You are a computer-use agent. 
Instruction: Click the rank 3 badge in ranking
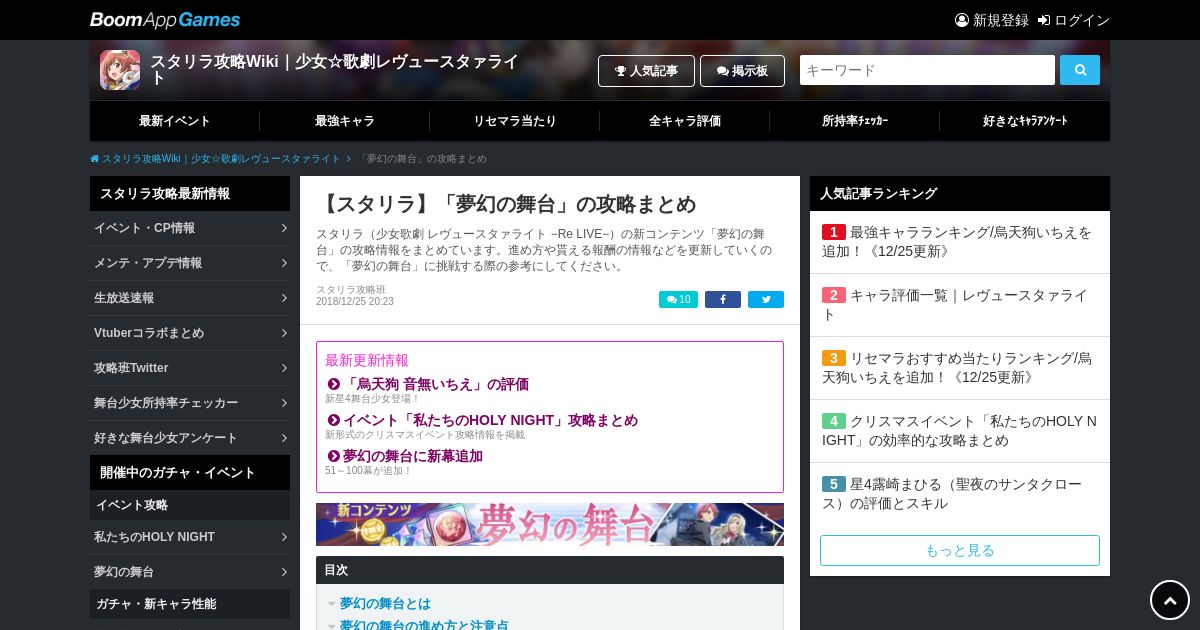coord(834,358)
